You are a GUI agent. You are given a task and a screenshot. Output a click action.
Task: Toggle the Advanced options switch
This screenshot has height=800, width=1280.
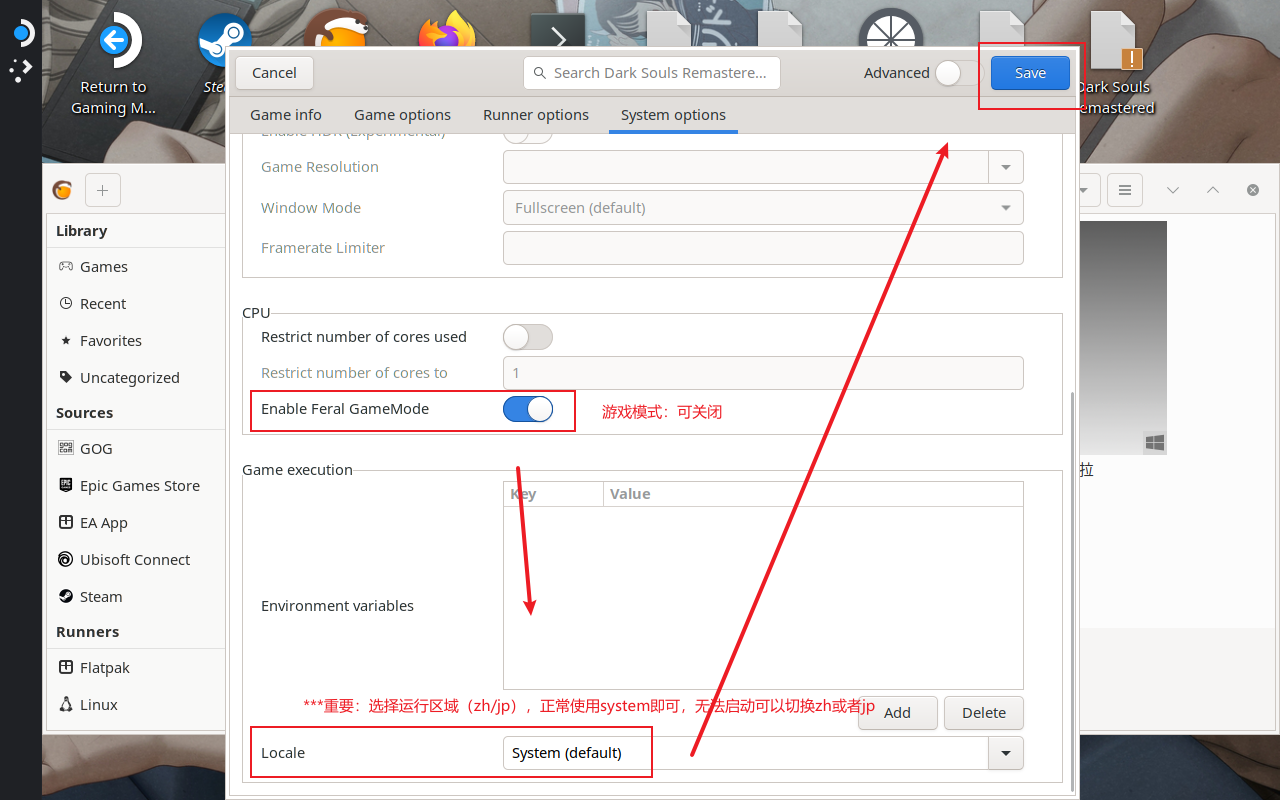tap(954, 73)
